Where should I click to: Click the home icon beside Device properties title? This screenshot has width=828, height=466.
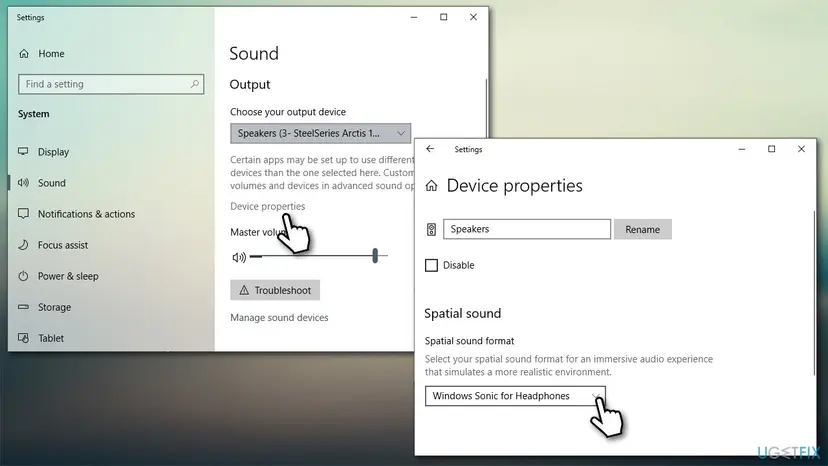pos(431,185)
